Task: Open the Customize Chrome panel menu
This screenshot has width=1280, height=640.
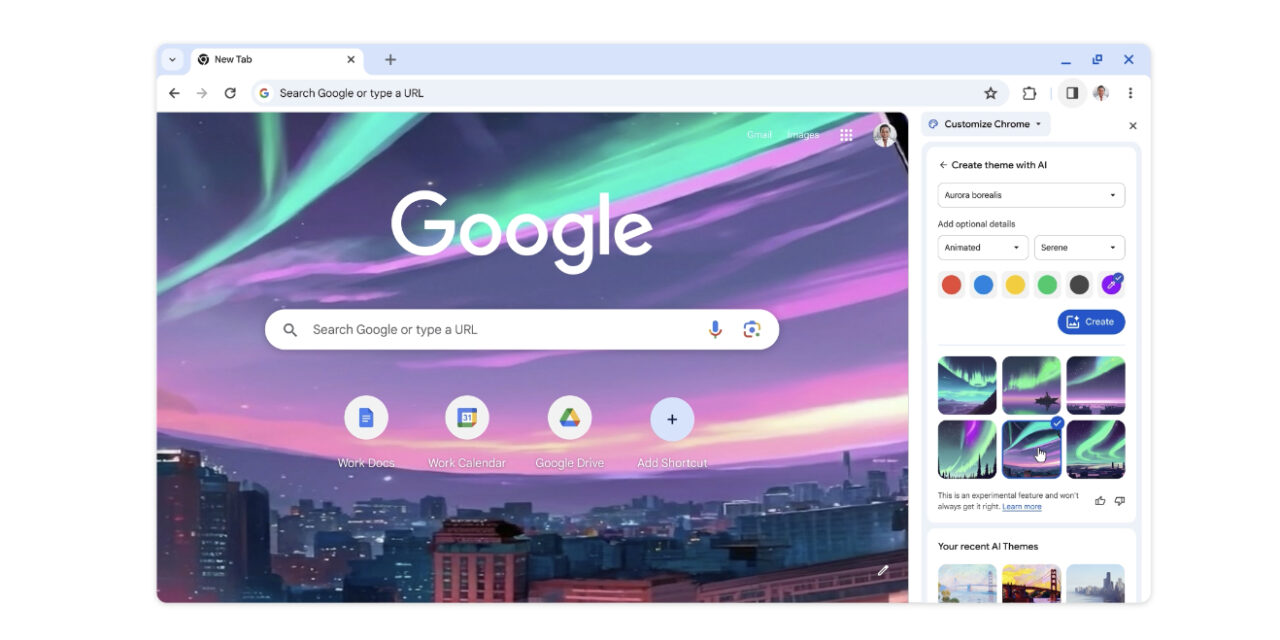Action: (985, 124)
